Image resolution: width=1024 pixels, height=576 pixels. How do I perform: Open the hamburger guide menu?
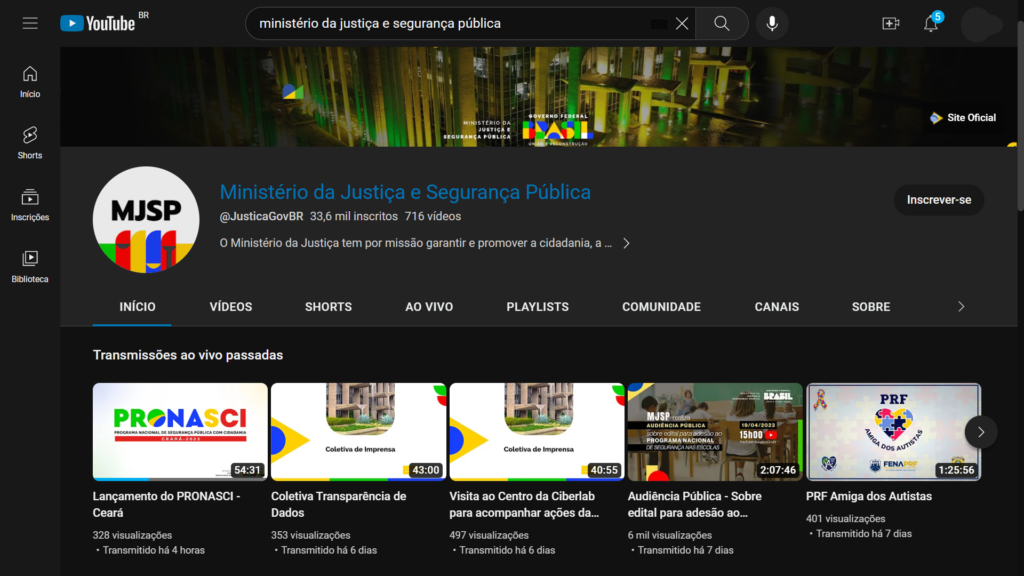(30, 23)
